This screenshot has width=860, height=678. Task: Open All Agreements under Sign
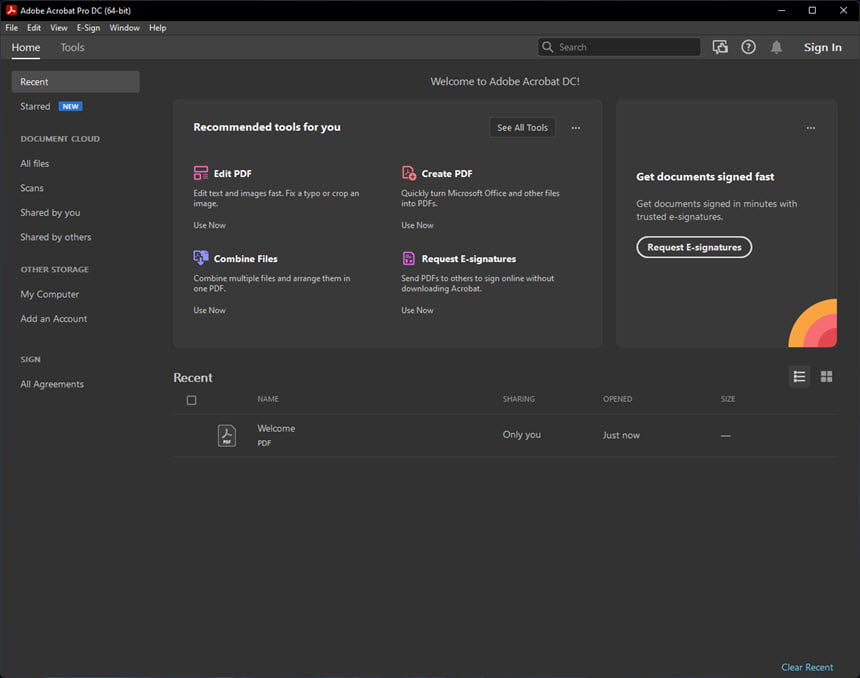point(52,384)
